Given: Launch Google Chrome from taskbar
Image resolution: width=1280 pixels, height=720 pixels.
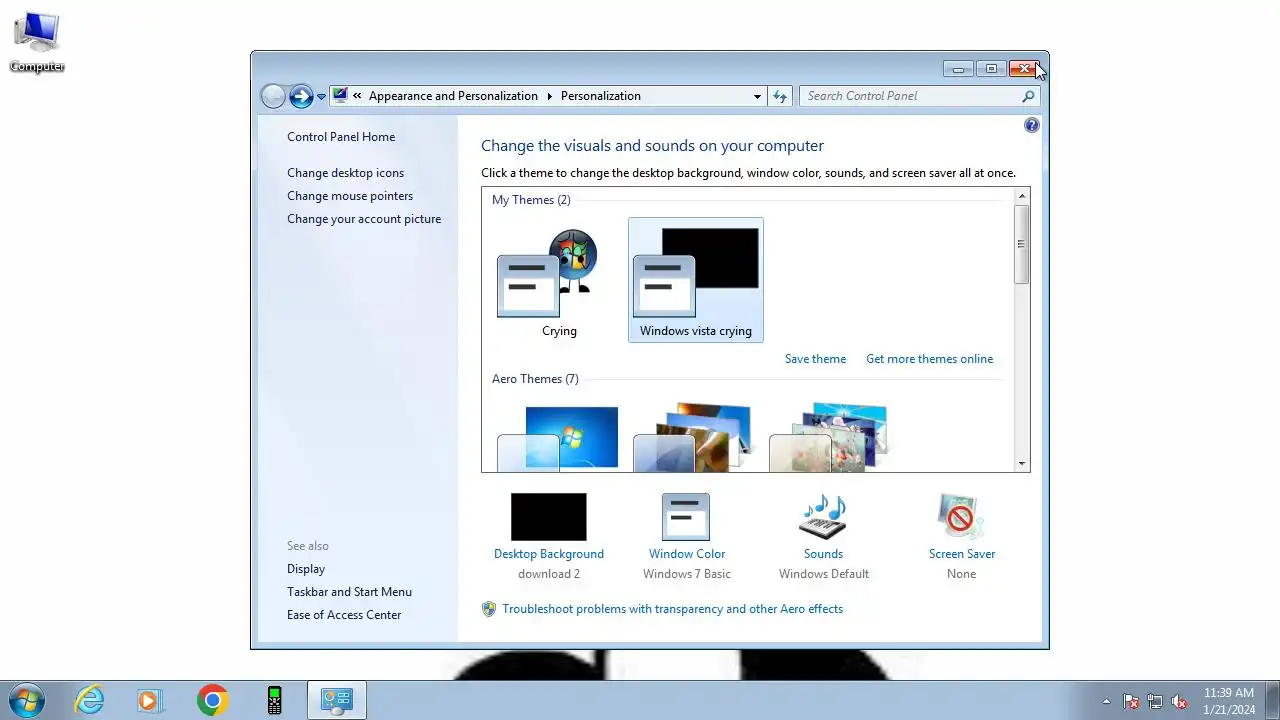Looking at the screenshot, I should point(212,700).
